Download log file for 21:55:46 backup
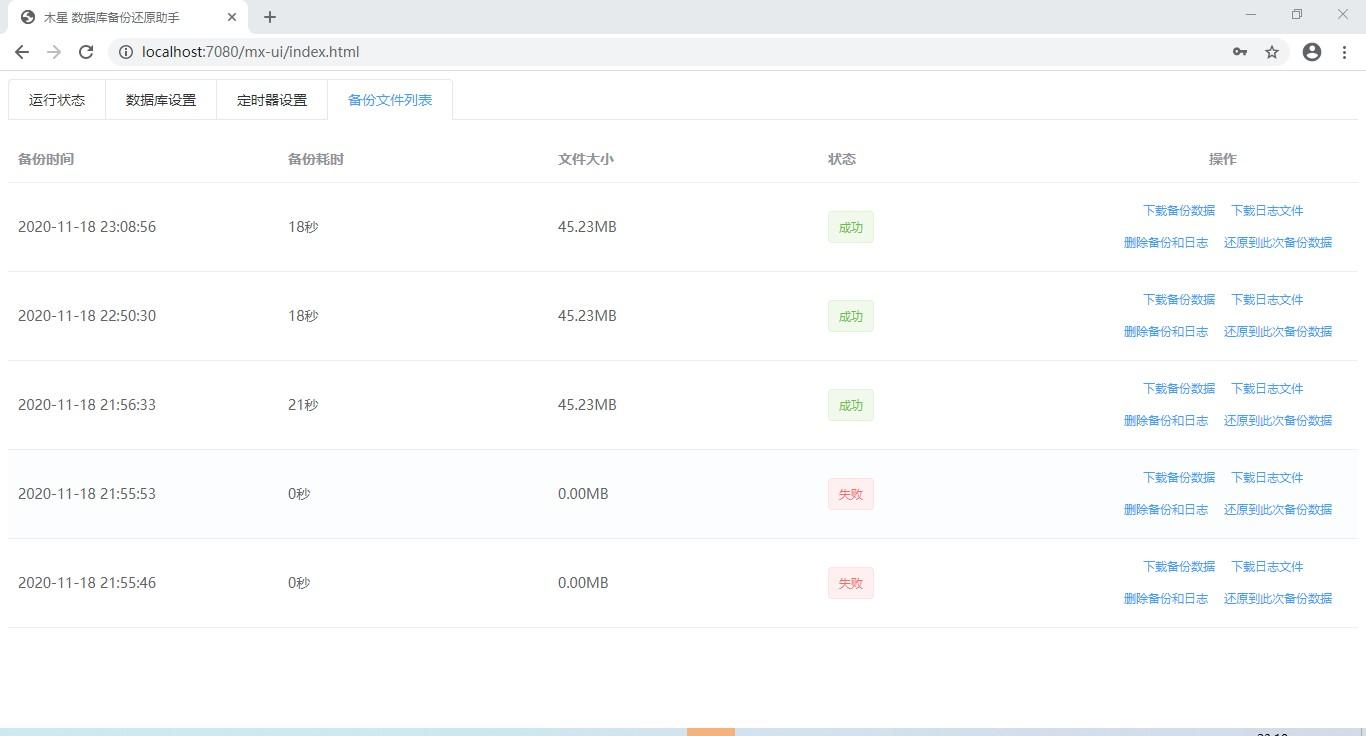This screenshot has height=736, width=1366. pos(1267,567)
